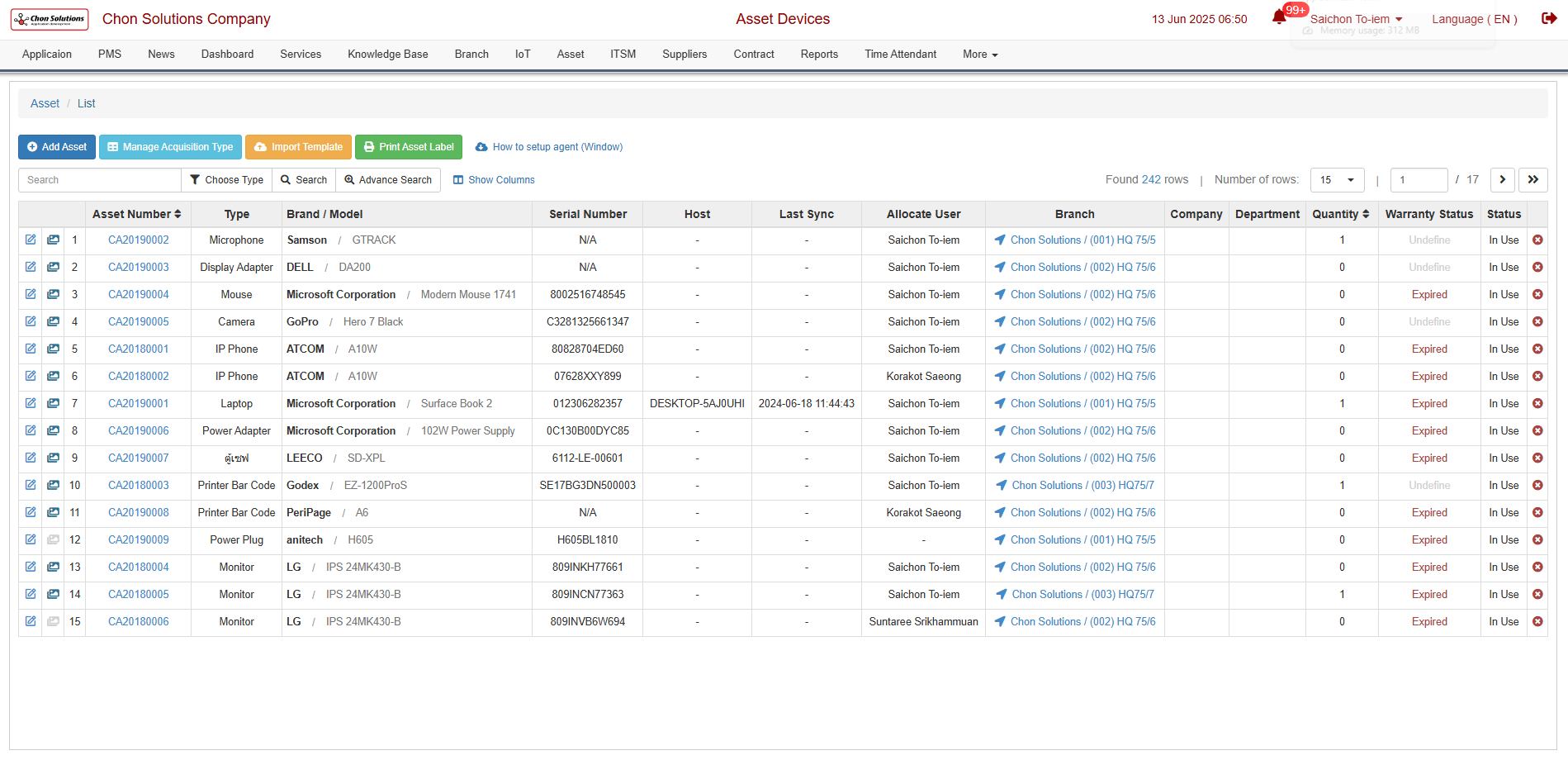1568x760 pixels.
Task: Open the number of rows dropdown
Action: (x=1337, y=179)
